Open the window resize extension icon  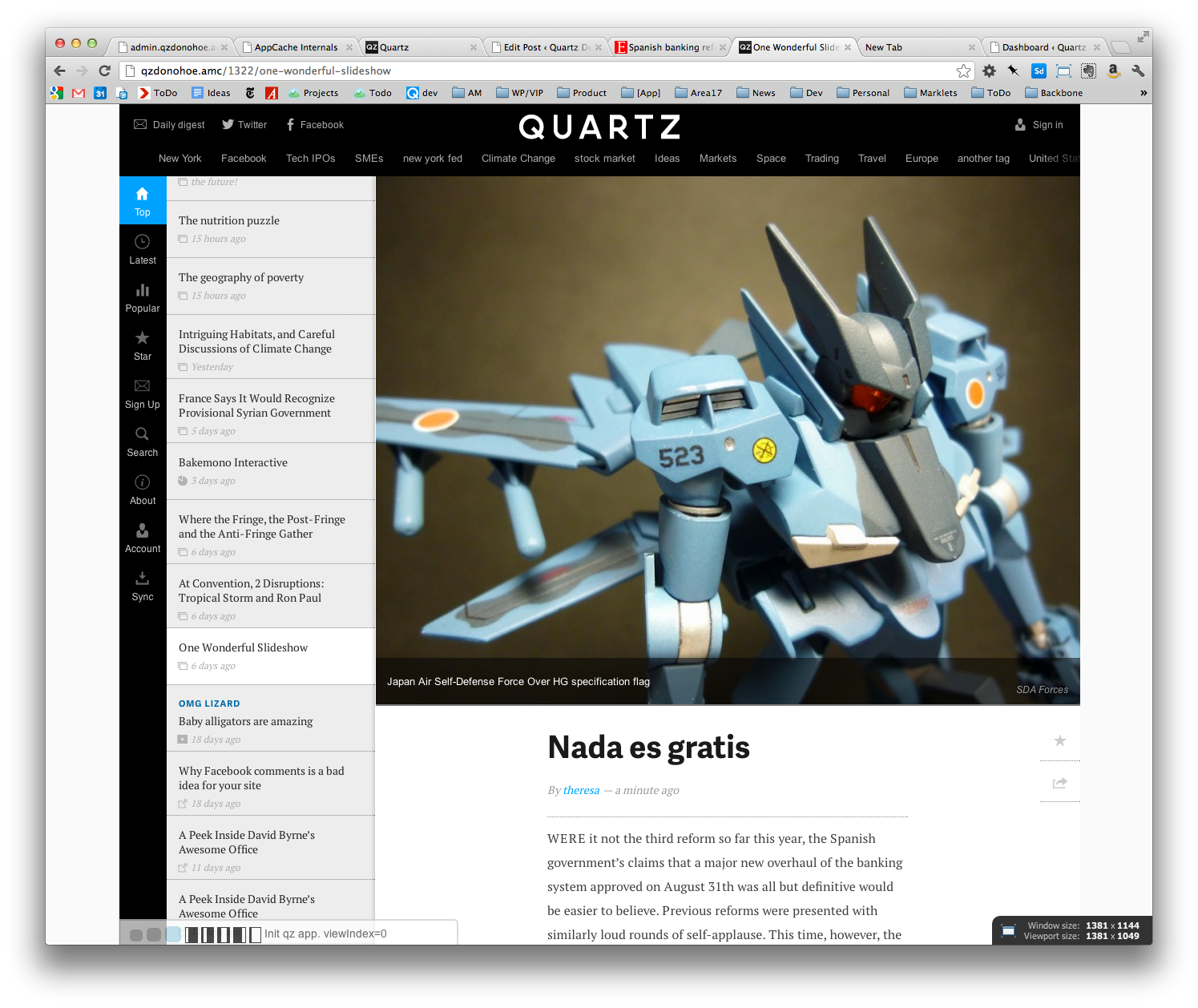tap(1063, 71)
